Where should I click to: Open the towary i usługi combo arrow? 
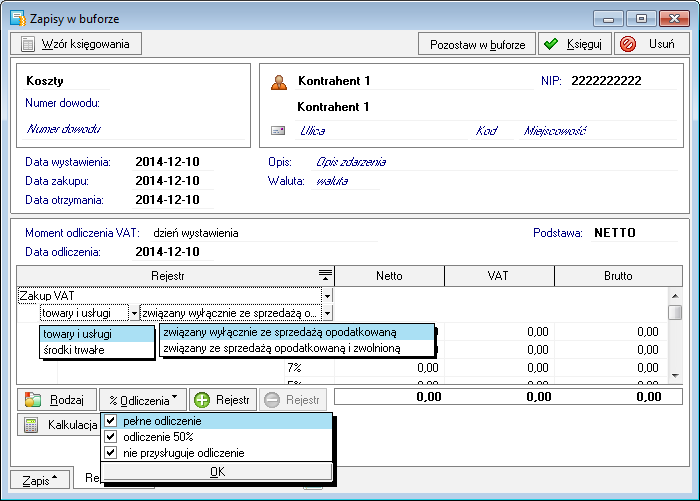point(134,313)
